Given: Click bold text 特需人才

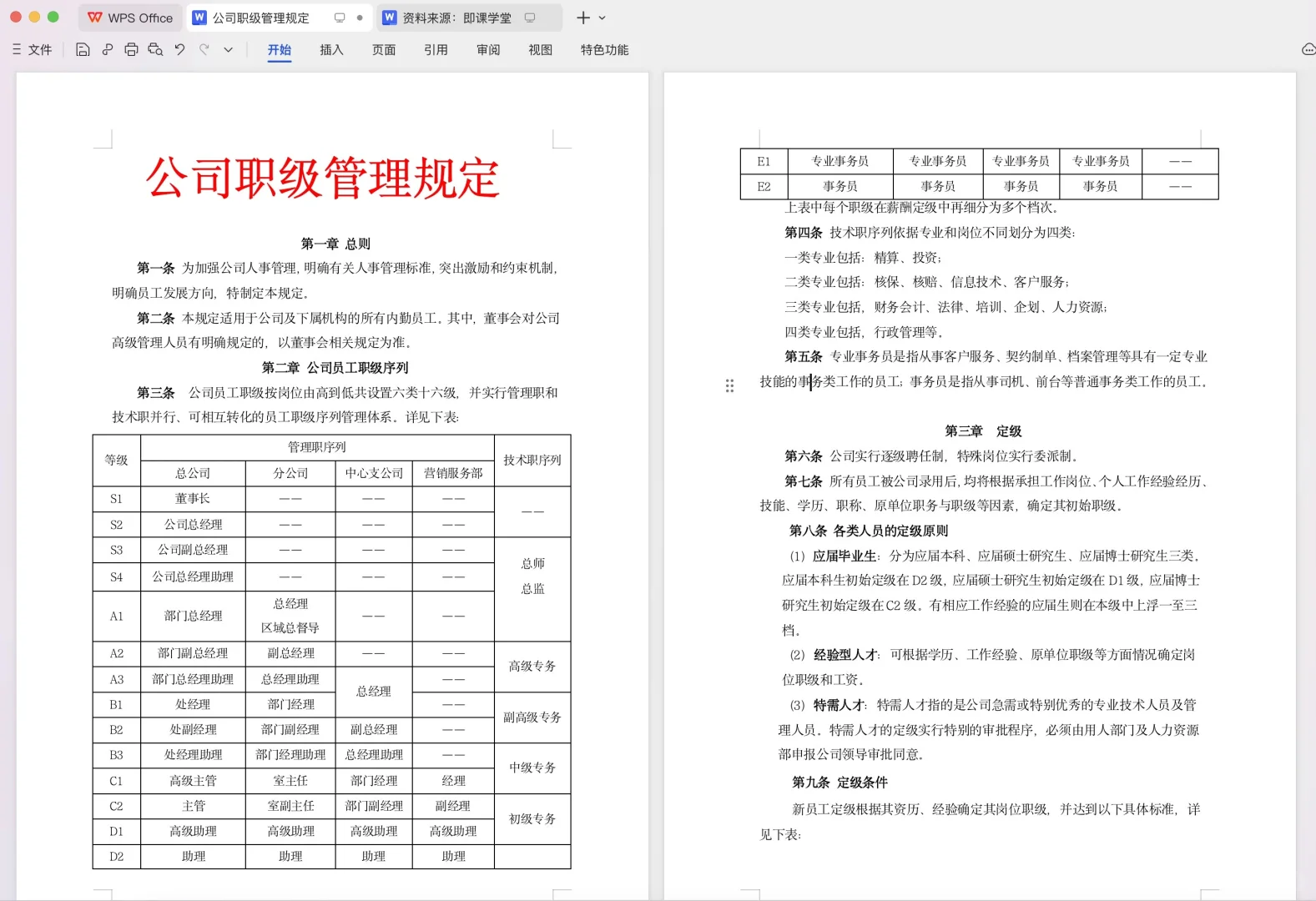Looking at the screenshot, I should point(839,706).
